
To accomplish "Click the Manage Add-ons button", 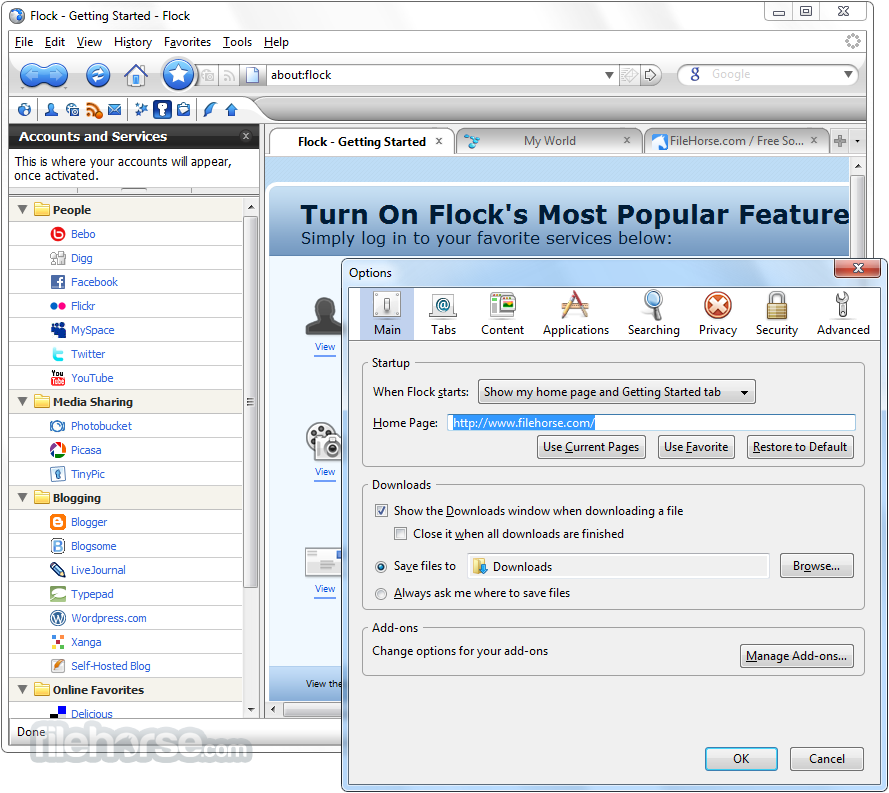I will [x=796, y=655].
